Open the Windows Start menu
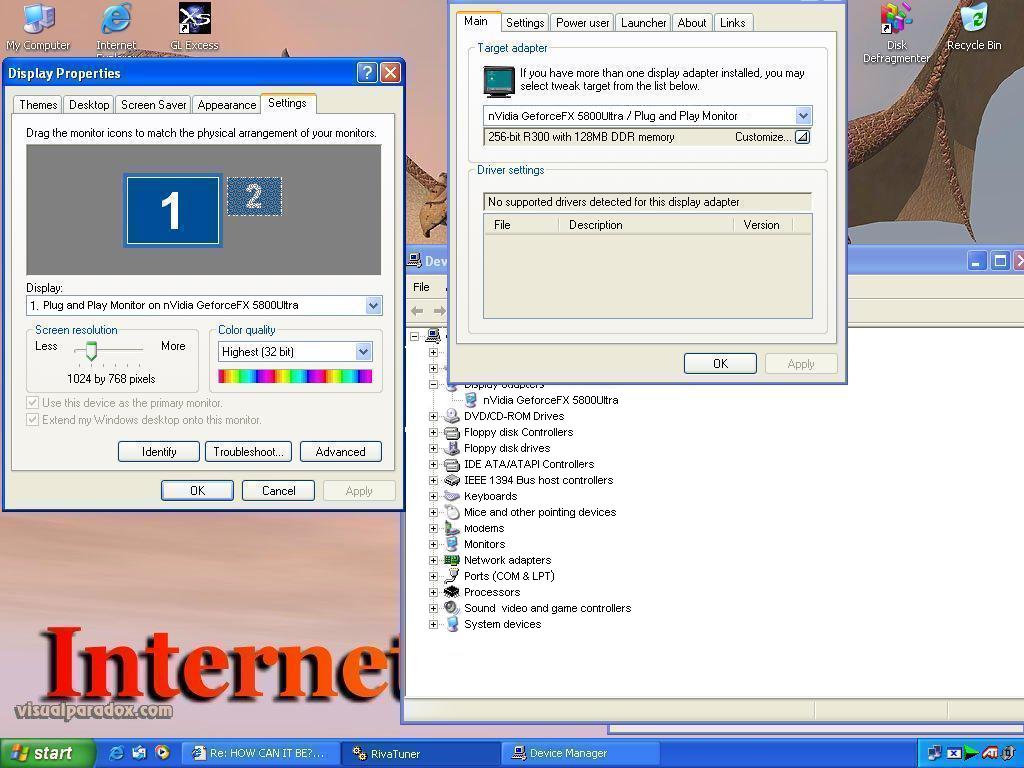The width and height of the screenshot is (1024, 768). click(x=46, y=754)
